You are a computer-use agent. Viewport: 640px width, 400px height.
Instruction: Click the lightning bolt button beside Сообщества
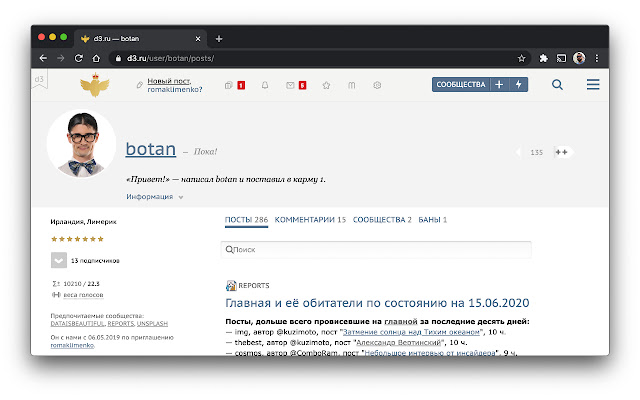(x=518, y=85)
